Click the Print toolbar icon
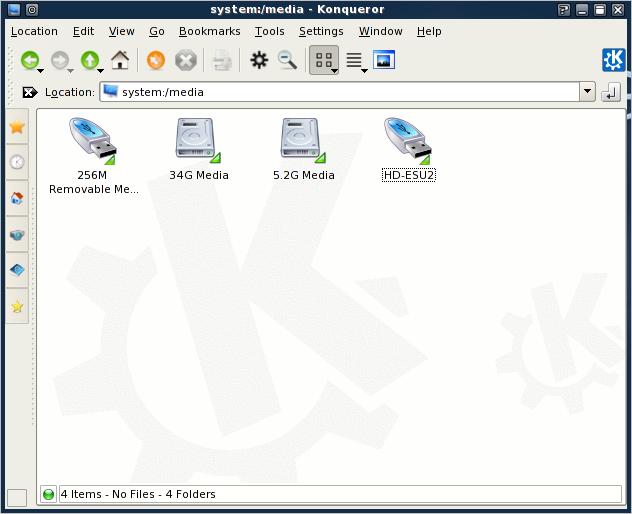632x514 pixels. [x=222, y=60]
